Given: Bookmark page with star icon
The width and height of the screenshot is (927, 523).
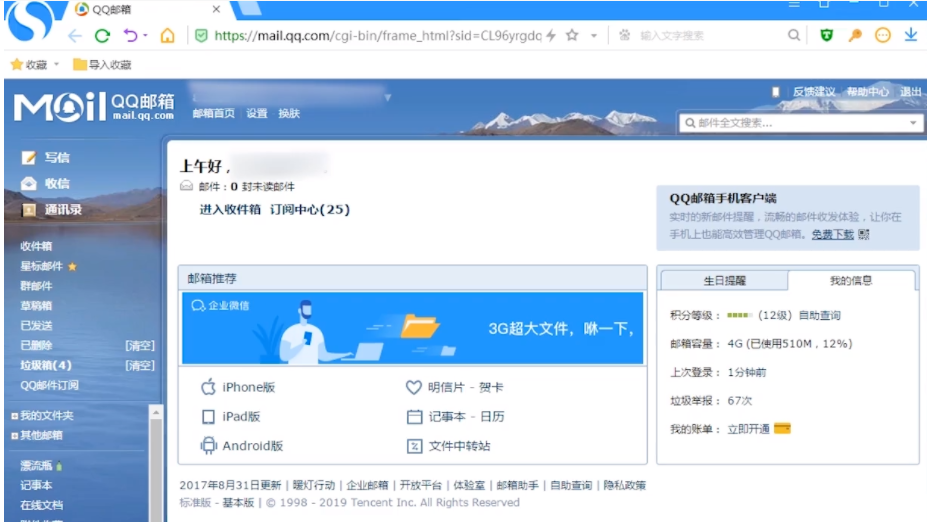Looking at the screenshot, I should [572, 35].
